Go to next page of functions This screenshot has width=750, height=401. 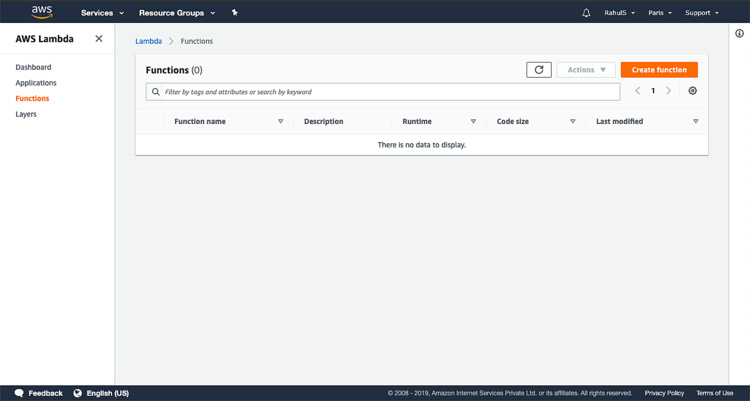669,91
